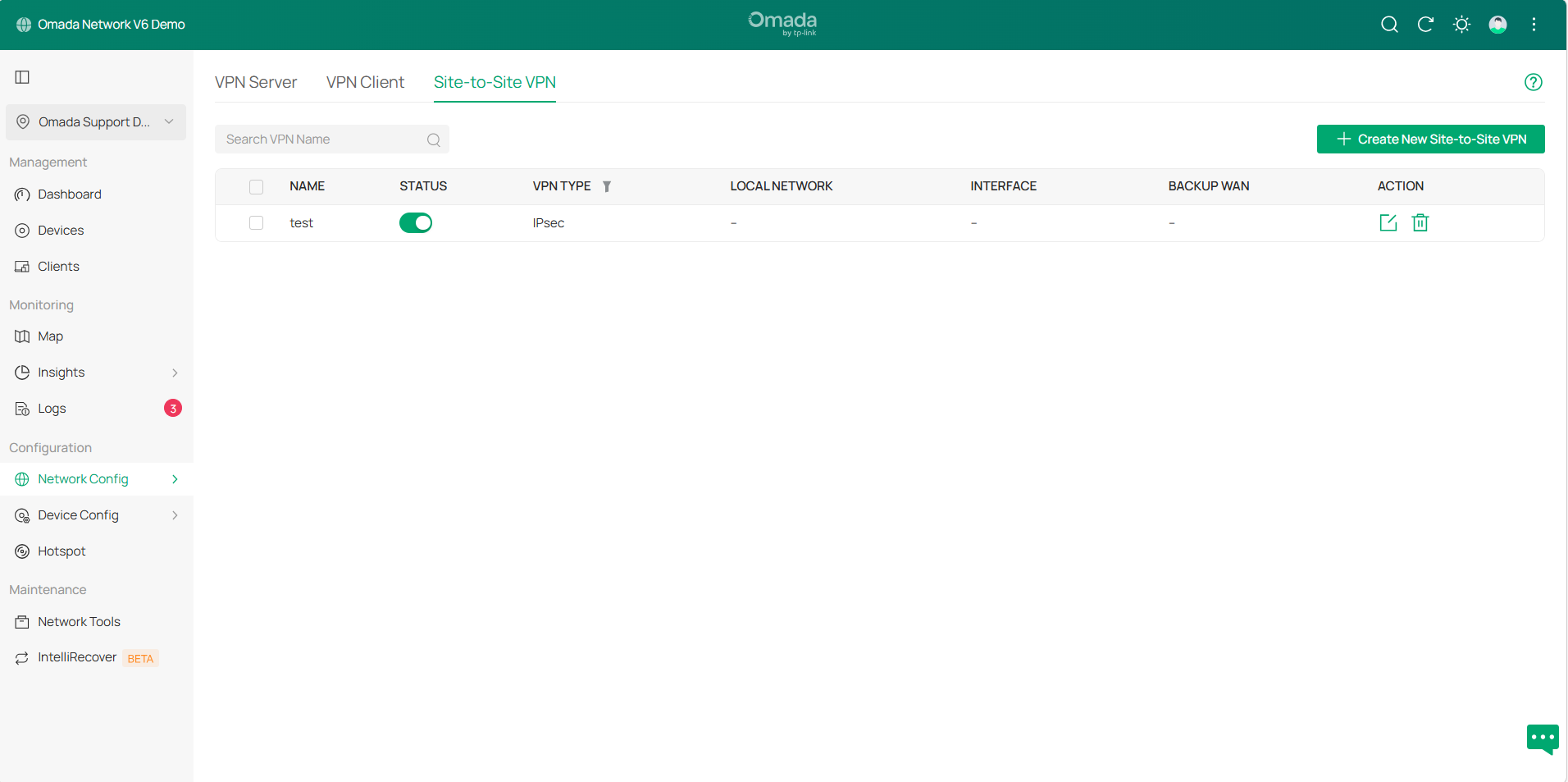Viewport: 1568px width, 782px height.
Task: Open the chat support bubble
Action: click(x=1542, y=738)
